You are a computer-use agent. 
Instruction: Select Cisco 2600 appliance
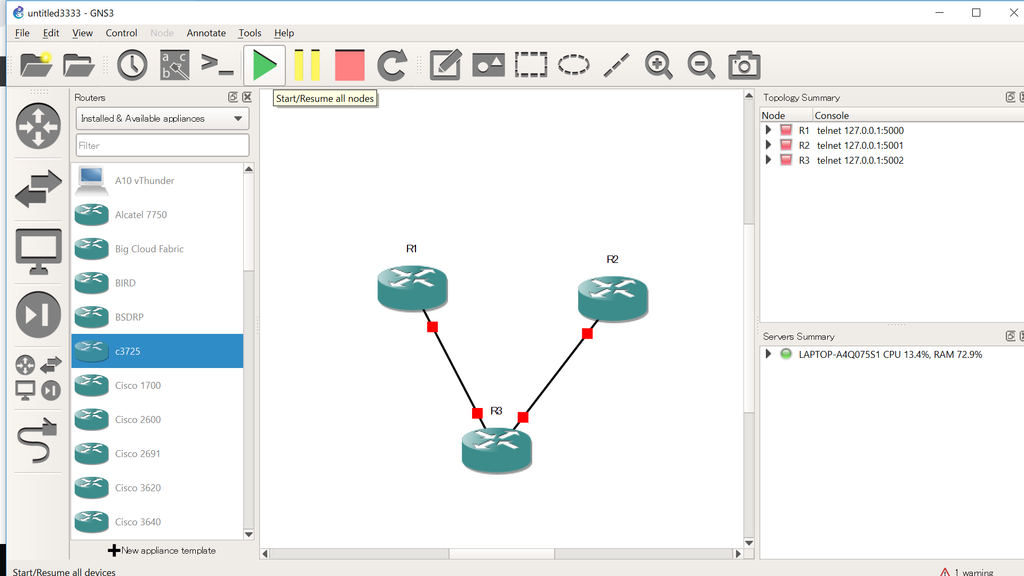click(157, 419)
